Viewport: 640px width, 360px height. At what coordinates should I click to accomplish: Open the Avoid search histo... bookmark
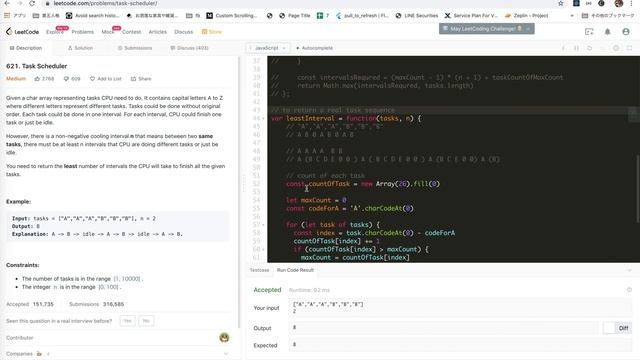pyautogui.click(x=93, y=16)
